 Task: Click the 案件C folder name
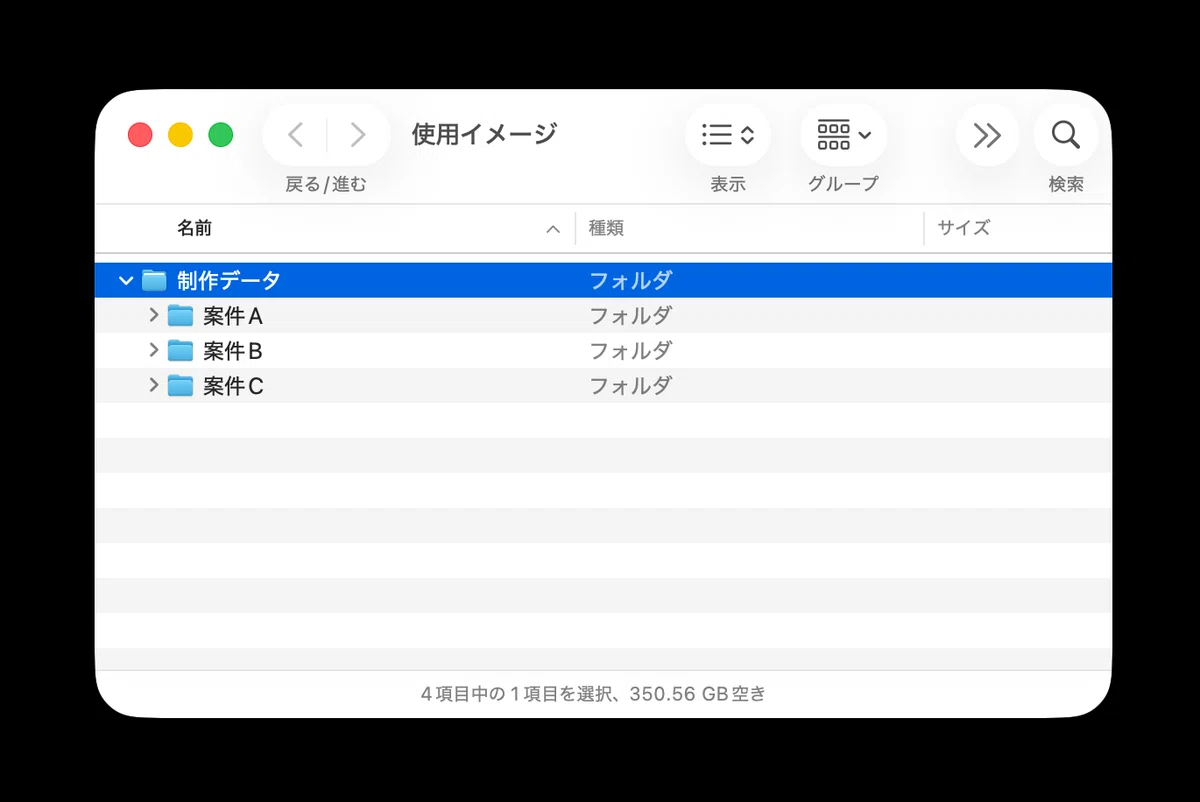(234, 386)
